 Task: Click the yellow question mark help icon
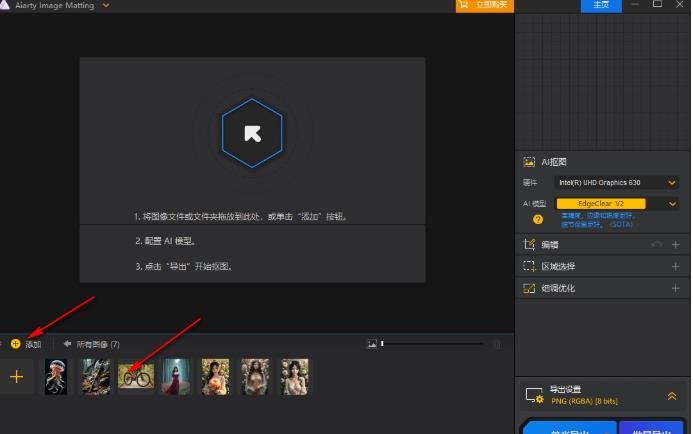[538, 220]
